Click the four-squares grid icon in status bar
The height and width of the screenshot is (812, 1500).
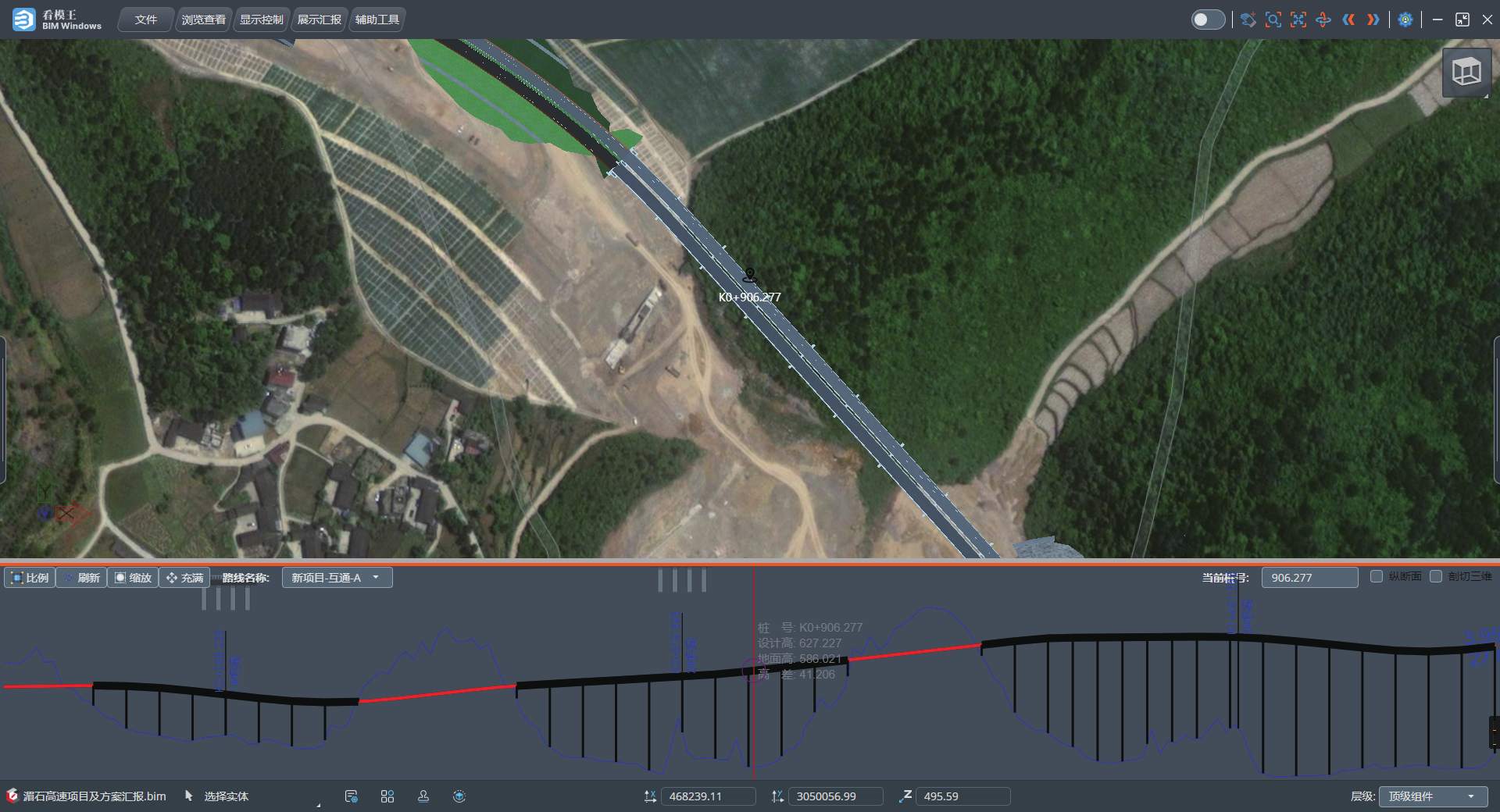pyautogui.click(x=387, y=796)
